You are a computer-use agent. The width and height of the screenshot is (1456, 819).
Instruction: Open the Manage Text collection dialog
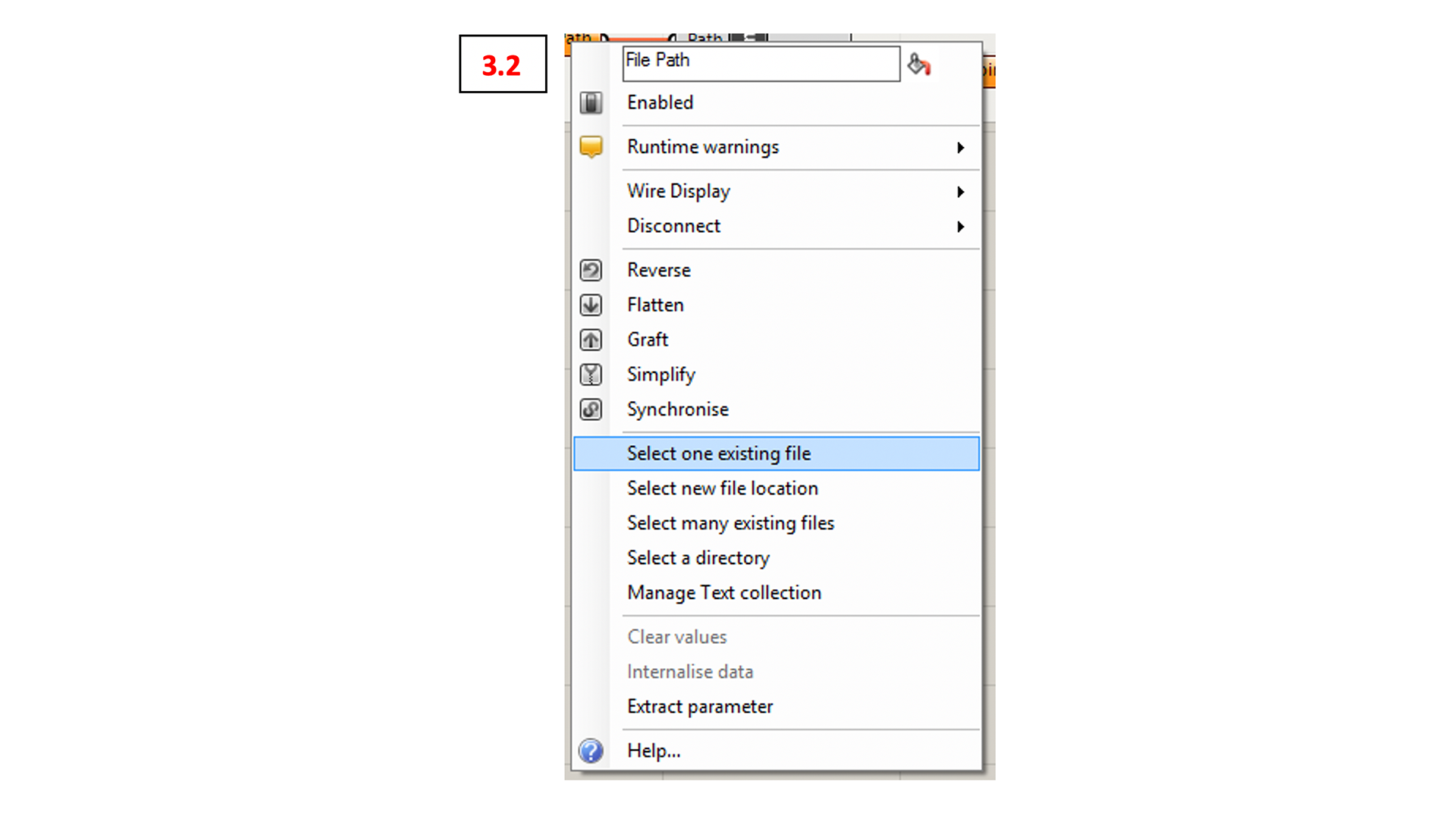726,592
